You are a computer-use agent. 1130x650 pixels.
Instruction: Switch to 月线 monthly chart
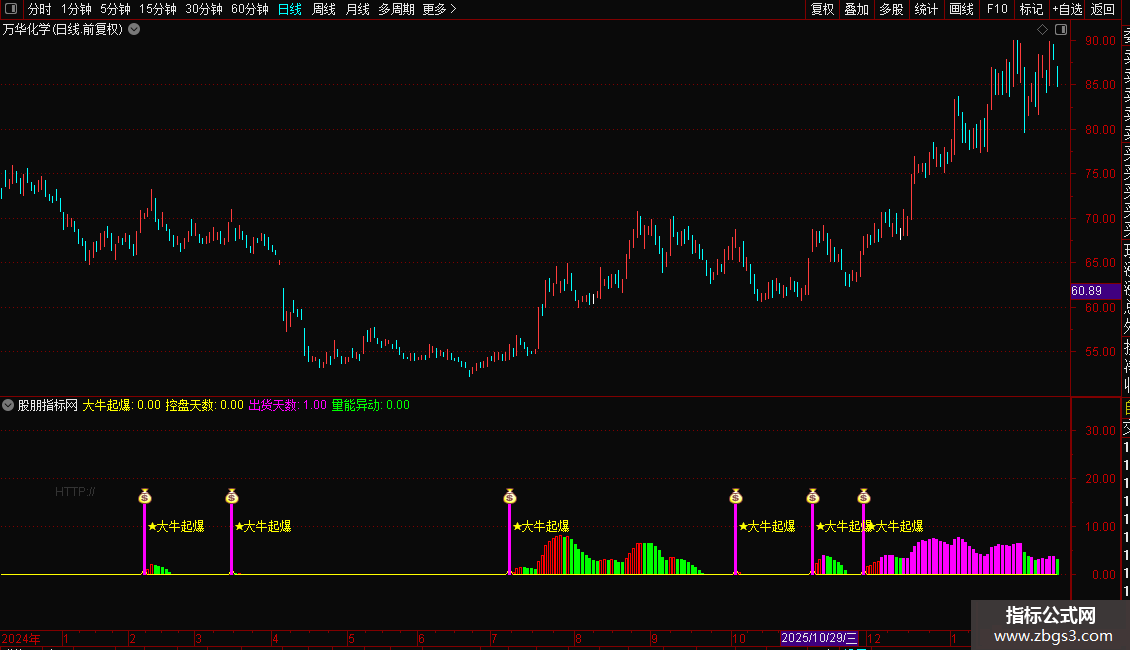(357, 9)
